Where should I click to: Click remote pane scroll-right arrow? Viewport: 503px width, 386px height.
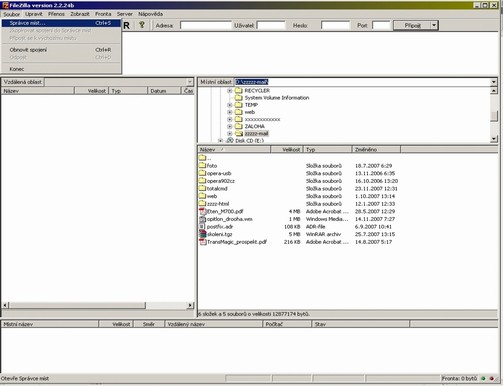tap(190, 305)
